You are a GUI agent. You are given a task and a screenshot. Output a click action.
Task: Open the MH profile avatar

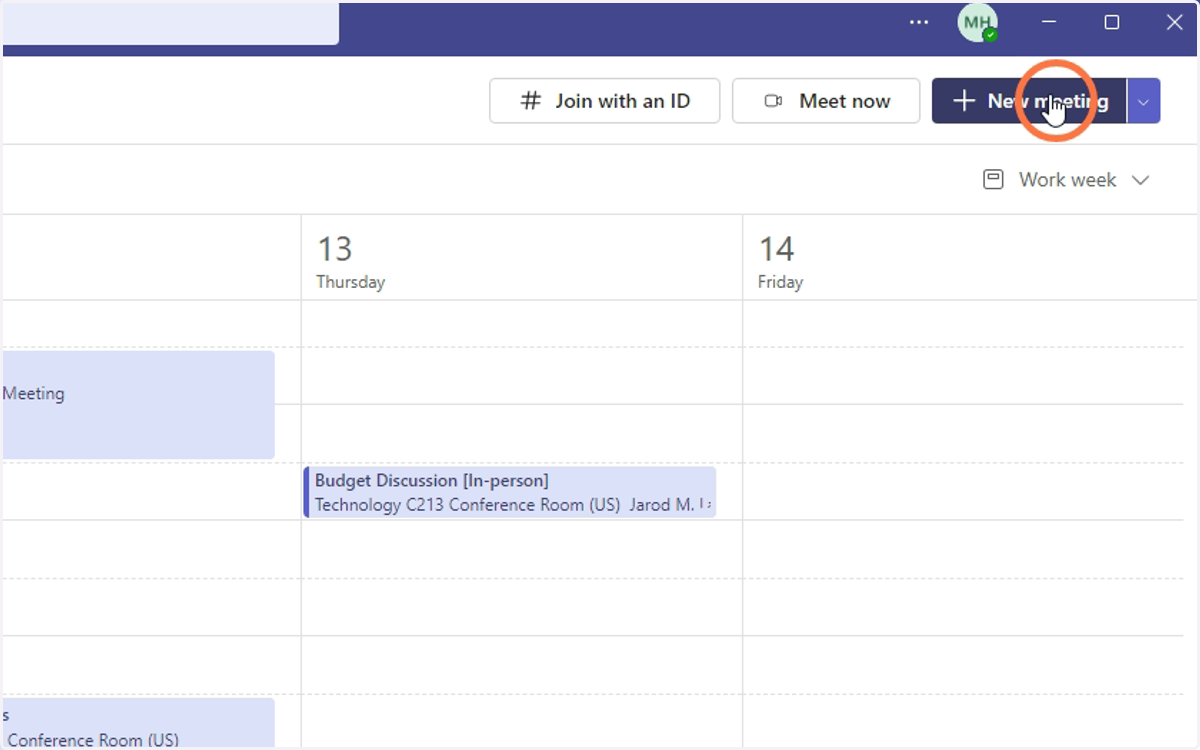coord(977,22)
